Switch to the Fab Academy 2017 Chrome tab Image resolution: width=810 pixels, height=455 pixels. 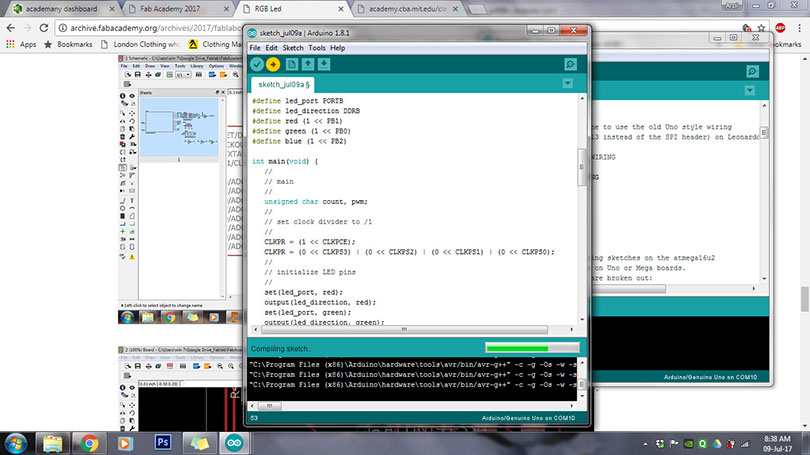pyautogui.click(x=170, y=9)
